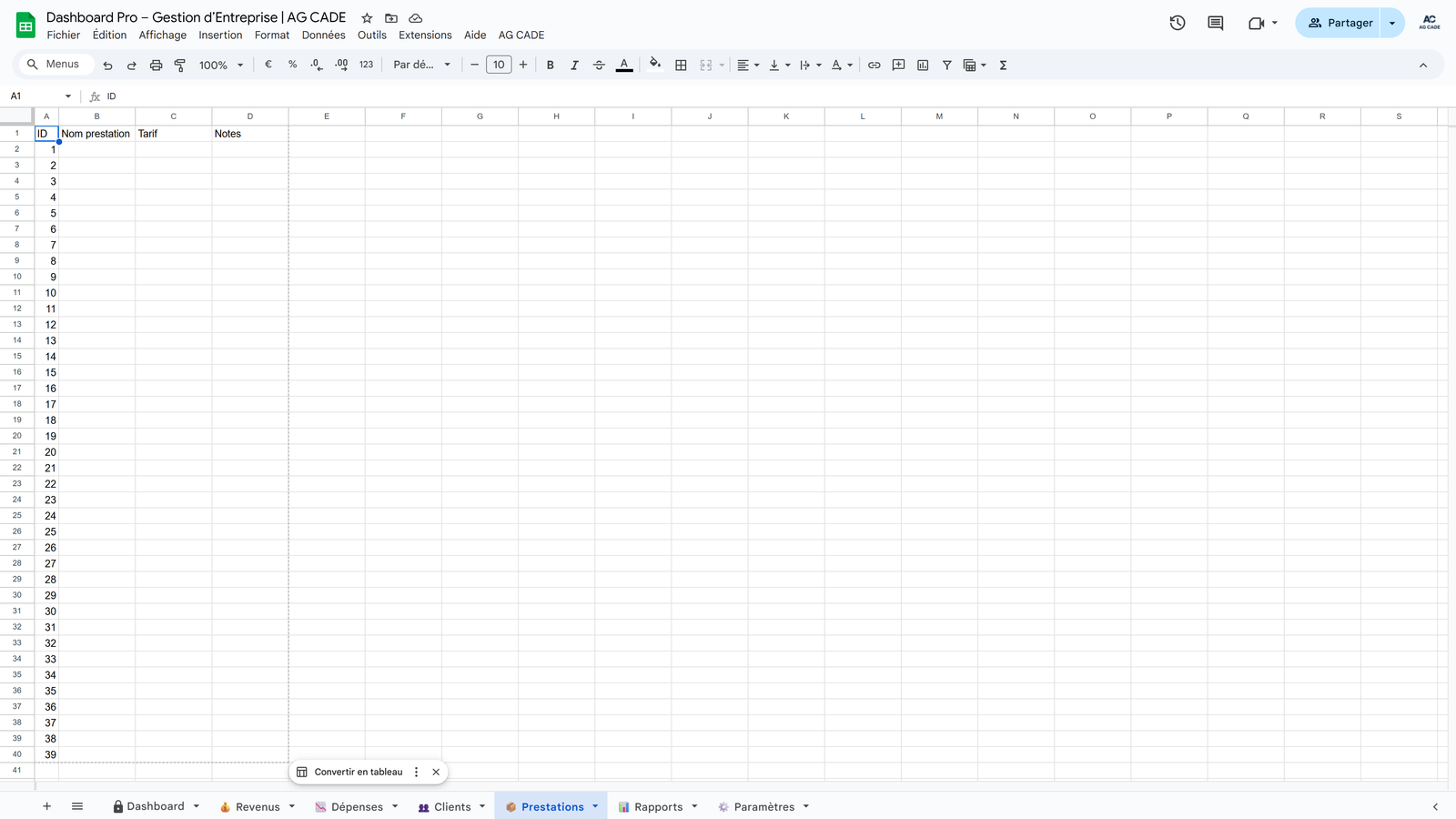Click the insert chart icon
The height and width of the screenshot is (819, 1456).
pyautogui.click(x=923, y=65)
